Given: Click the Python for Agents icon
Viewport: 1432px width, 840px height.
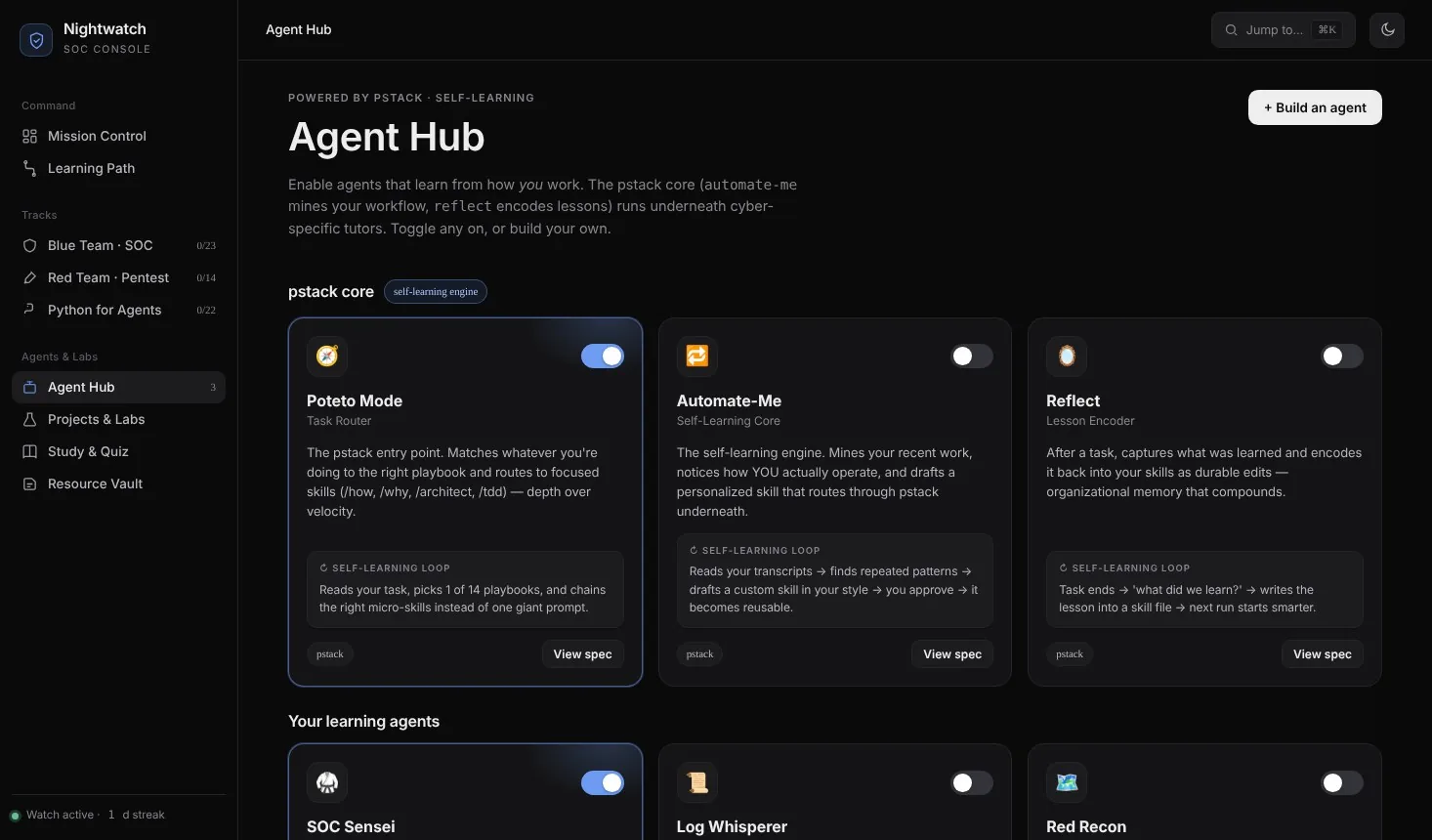Looking at the screenshot, I should click(30, 310).
